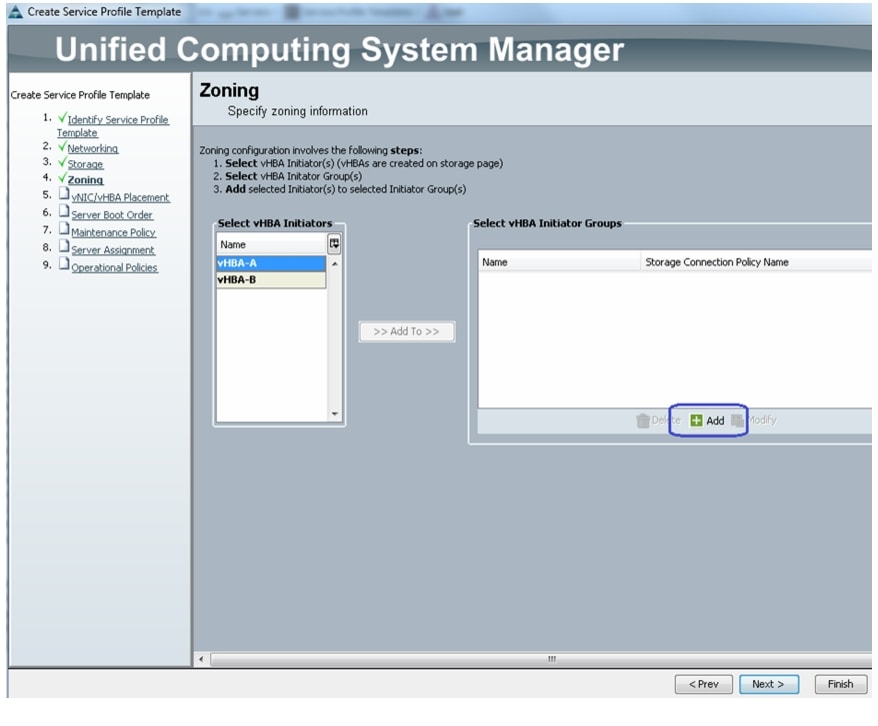Click the Name column header in Initiator Groups
Screen dimensions: 878x726
559,261
